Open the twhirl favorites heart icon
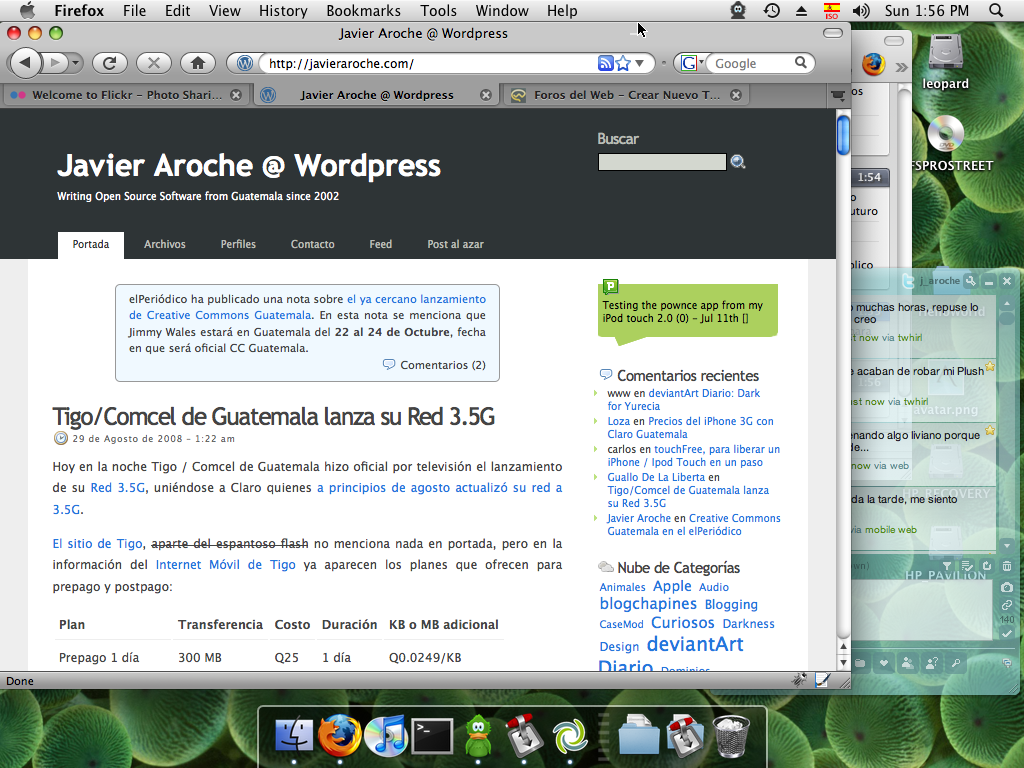The width and height of the screenshot is (1024, 768). pyautogui.click(x=884, y=663)
